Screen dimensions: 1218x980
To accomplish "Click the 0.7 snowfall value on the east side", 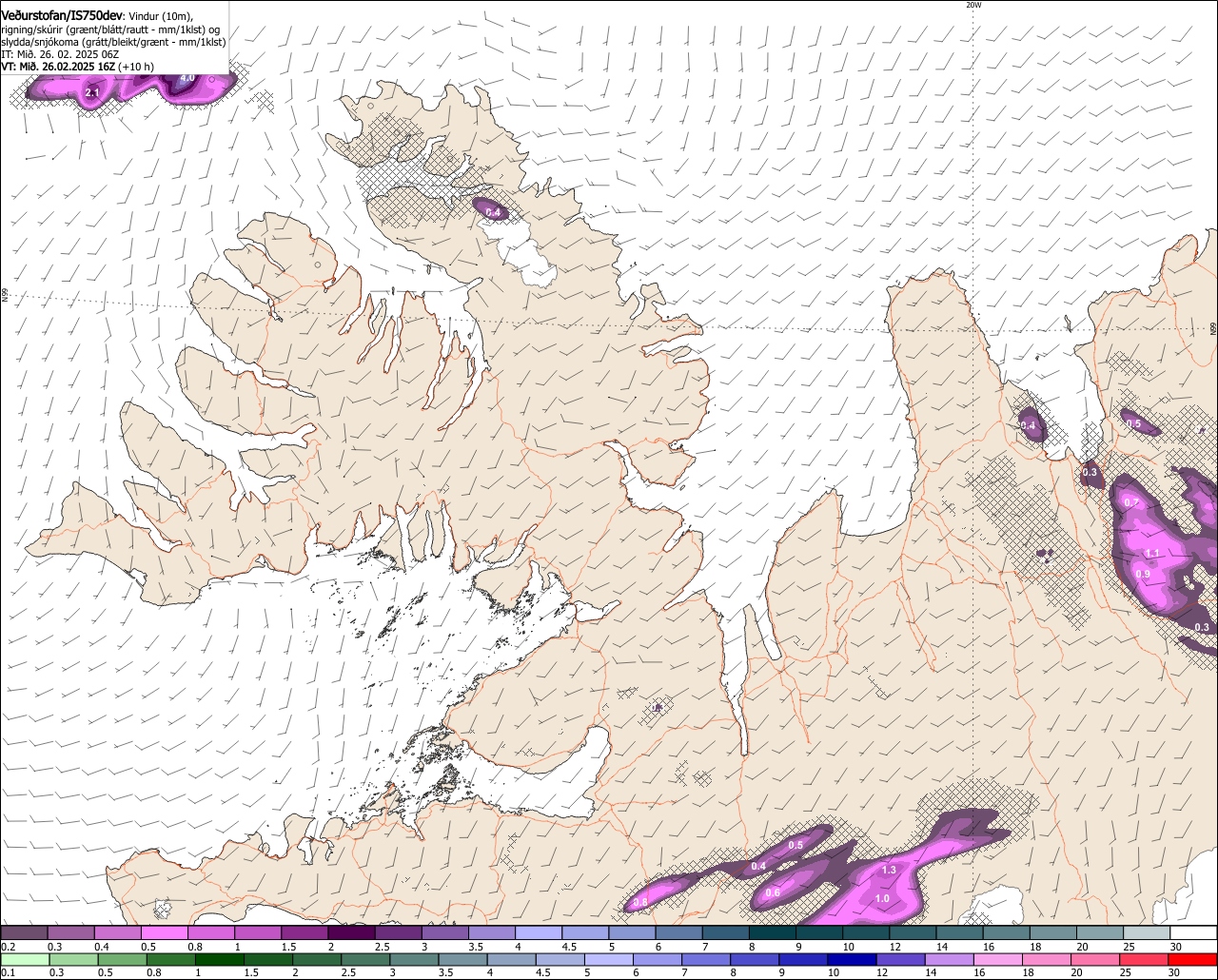I will click(x=1131, y=502).
